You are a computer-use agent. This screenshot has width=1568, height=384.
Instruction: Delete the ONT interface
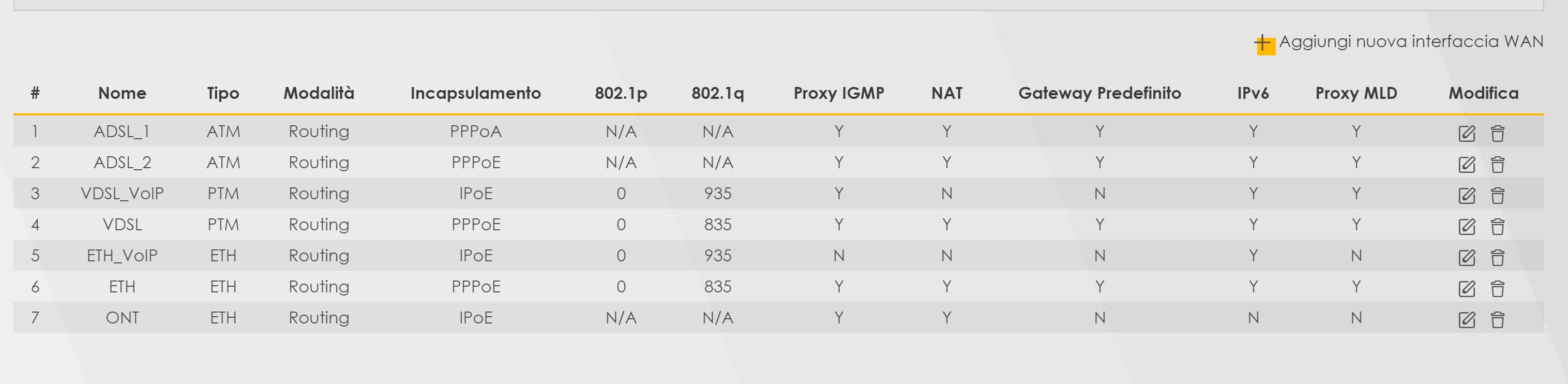(x=1497, y=320)
